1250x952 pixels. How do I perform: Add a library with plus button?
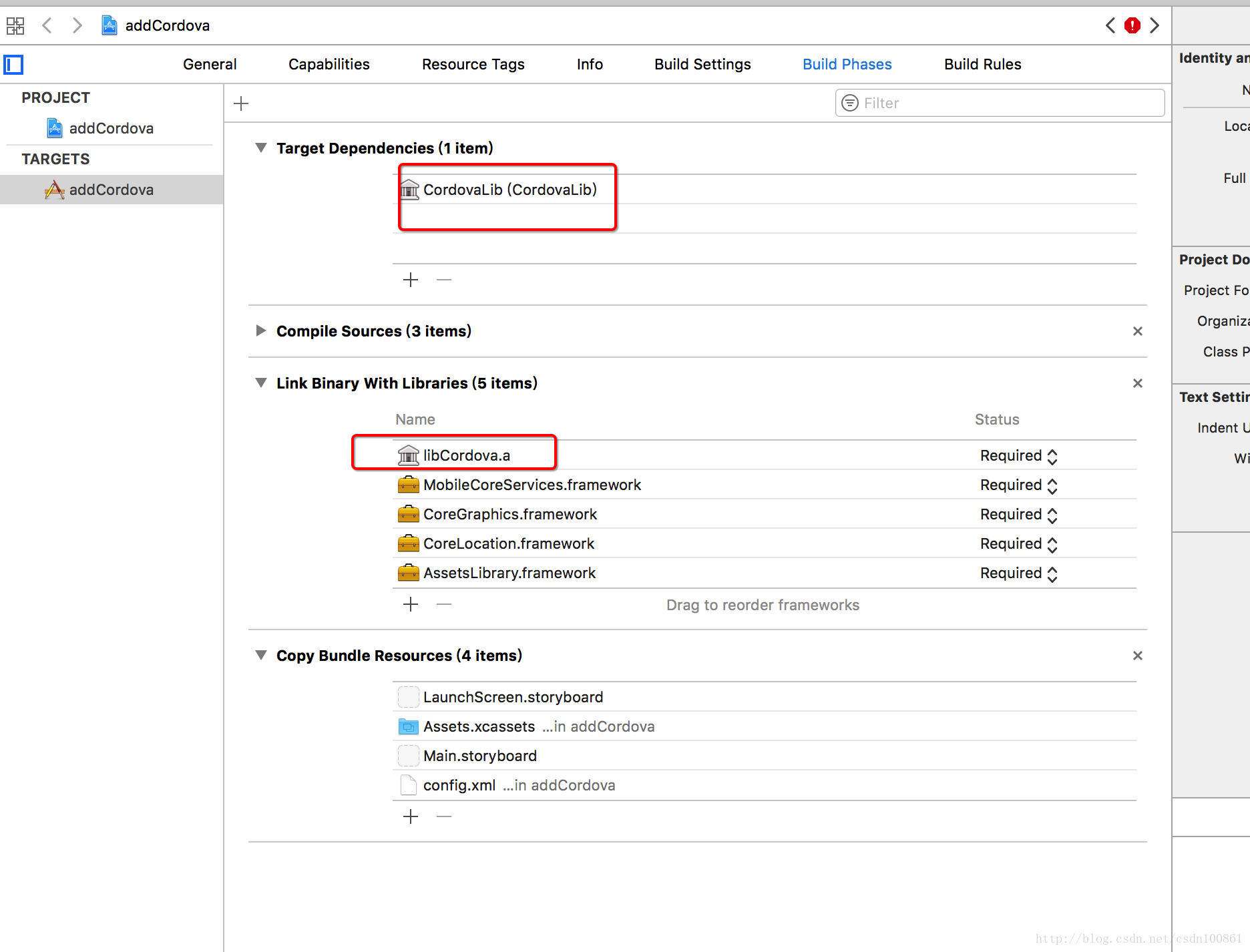(x=411, y=604)
